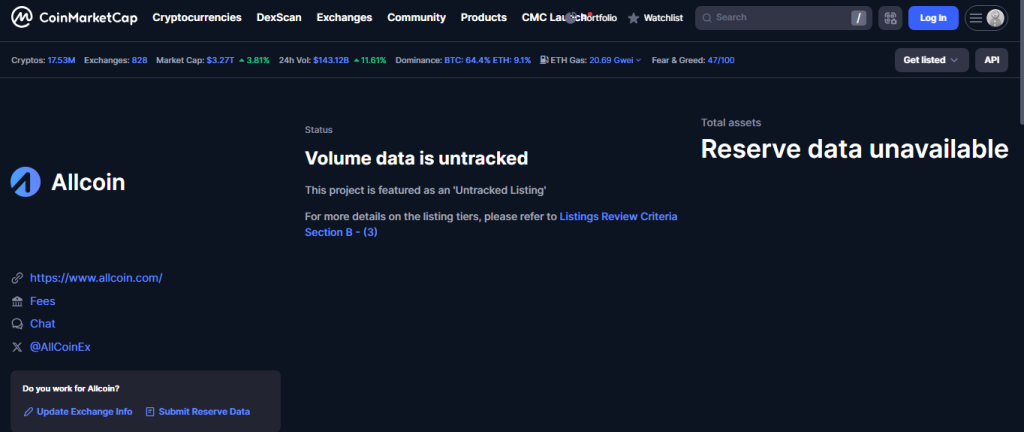Click the Allcoin exchange logo
This screenshot has height=432, width=1024.
[25, 182]
